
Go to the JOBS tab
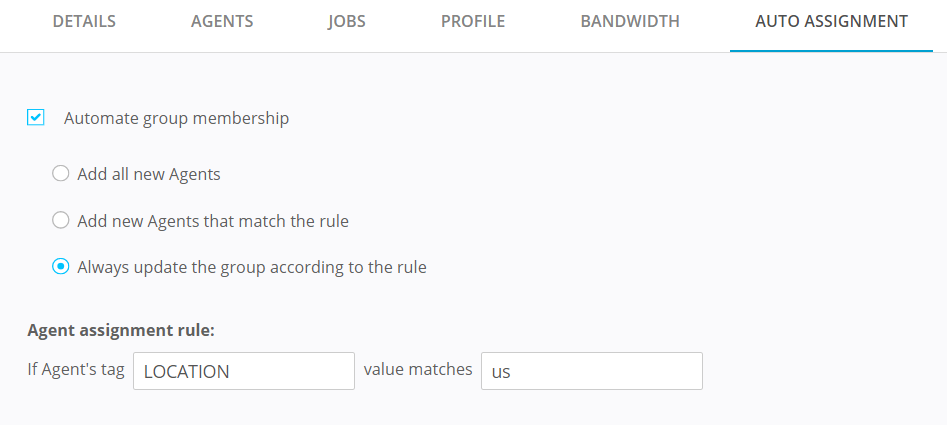pos(346,21)
